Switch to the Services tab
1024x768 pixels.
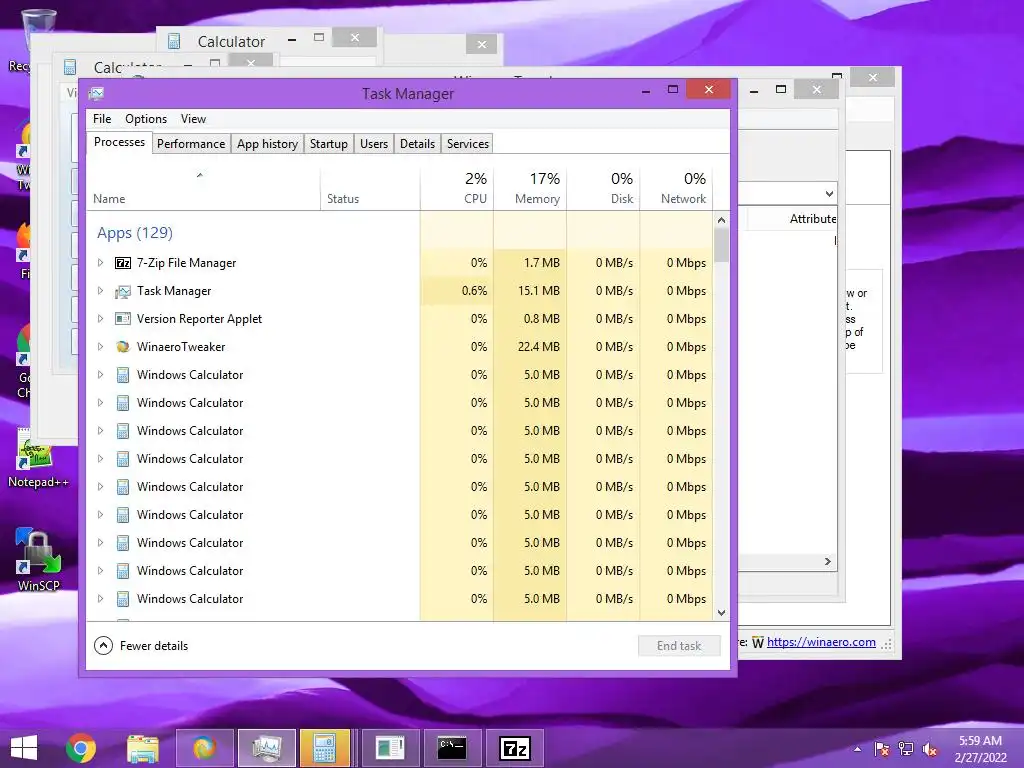coord(468,144)
